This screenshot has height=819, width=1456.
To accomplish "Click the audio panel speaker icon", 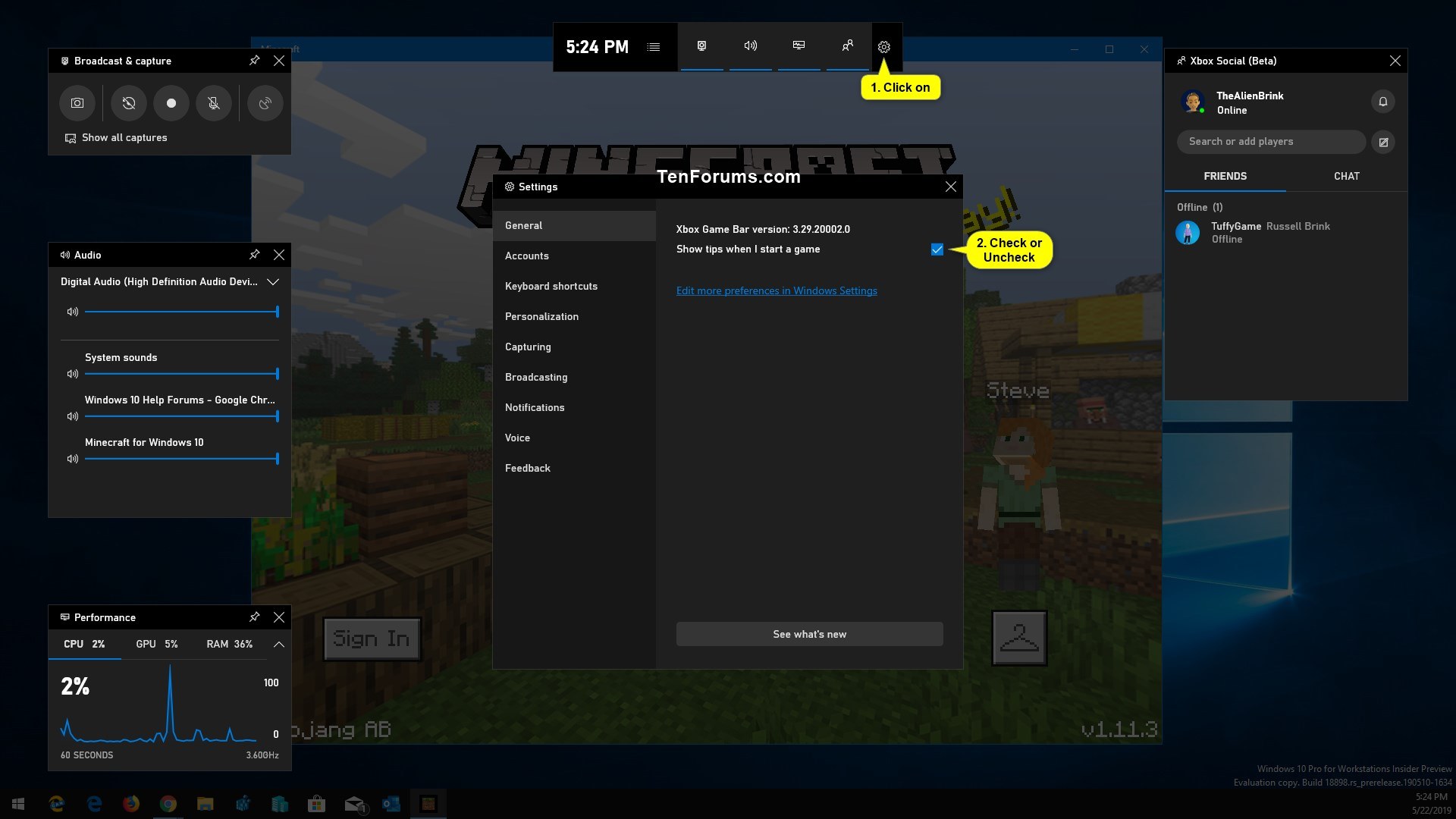I will point(63,254).
